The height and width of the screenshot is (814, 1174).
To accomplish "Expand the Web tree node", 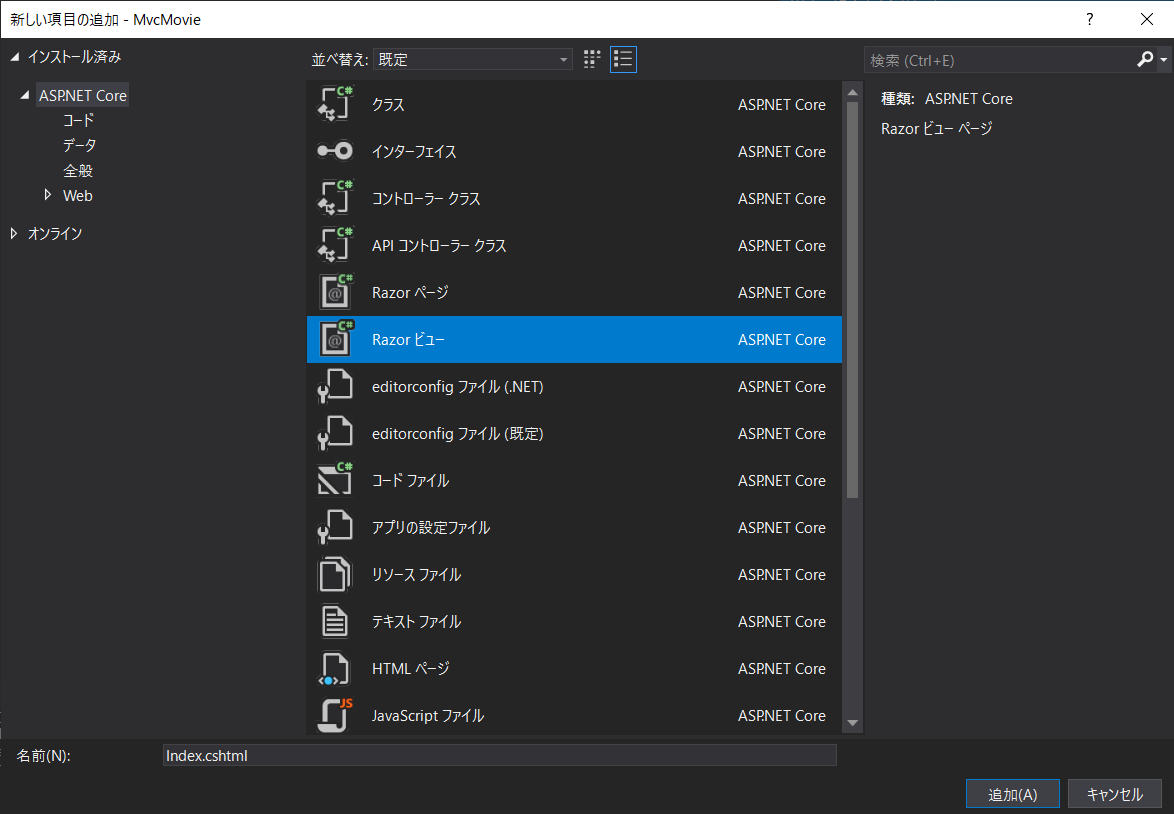I will (x=48, y=195).
